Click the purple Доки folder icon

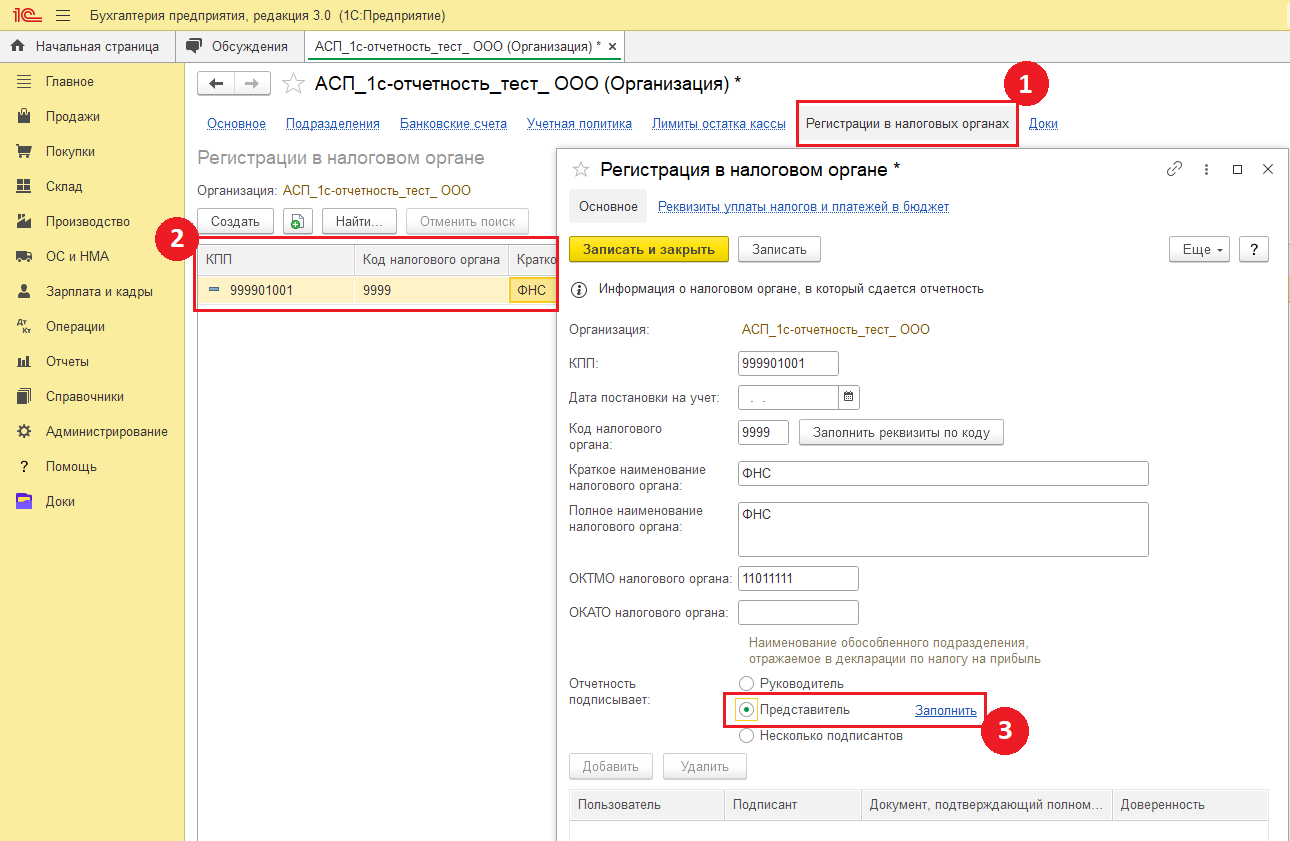pyautogui.click(x=25, y=501)
